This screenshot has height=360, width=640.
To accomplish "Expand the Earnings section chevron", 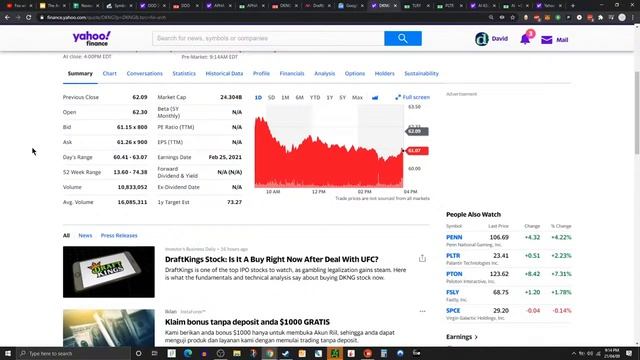I will pos(476,337).
